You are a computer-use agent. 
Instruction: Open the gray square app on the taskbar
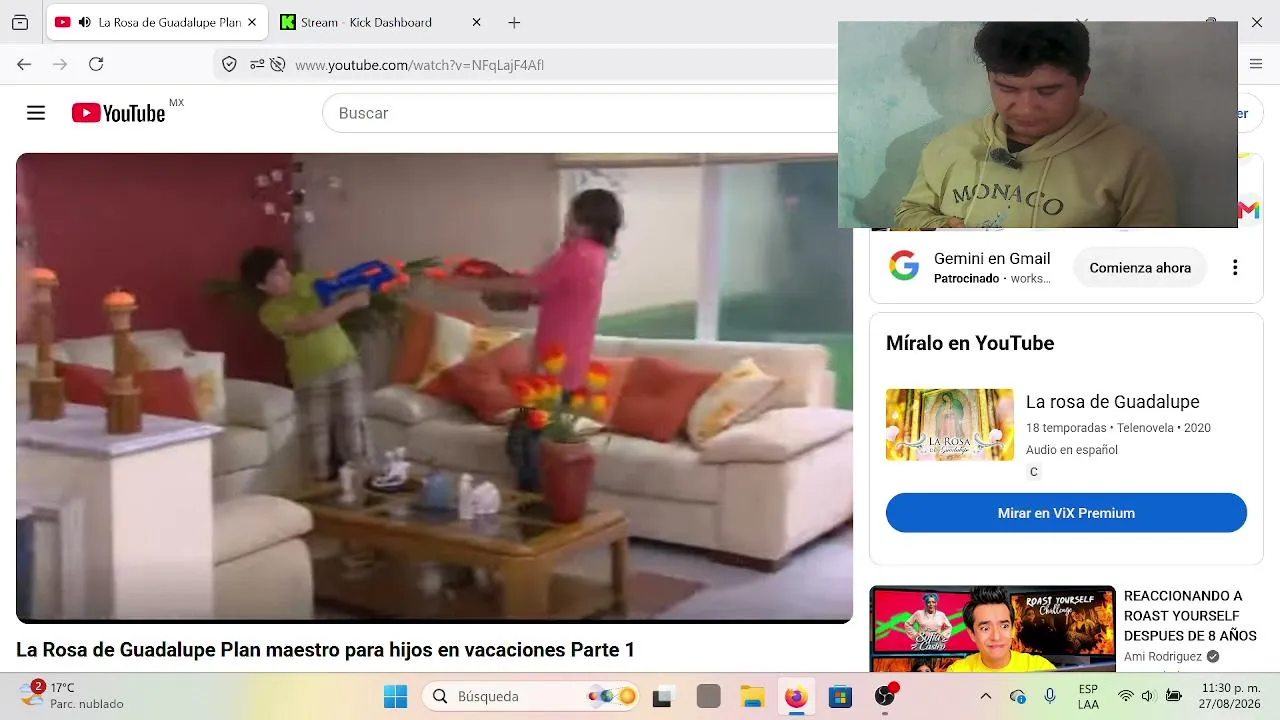(x=708, y=696)
